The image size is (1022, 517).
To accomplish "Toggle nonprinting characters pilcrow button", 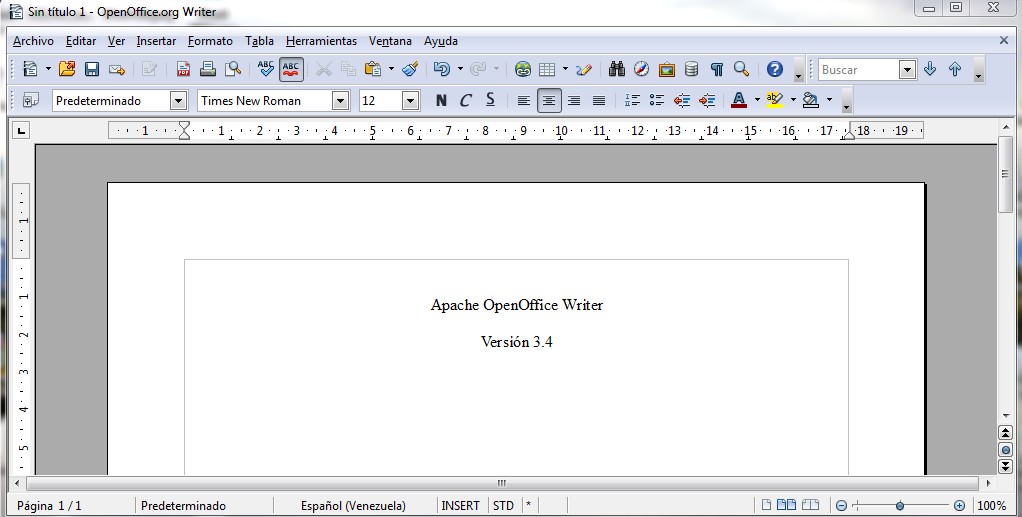I will [716, 69].
